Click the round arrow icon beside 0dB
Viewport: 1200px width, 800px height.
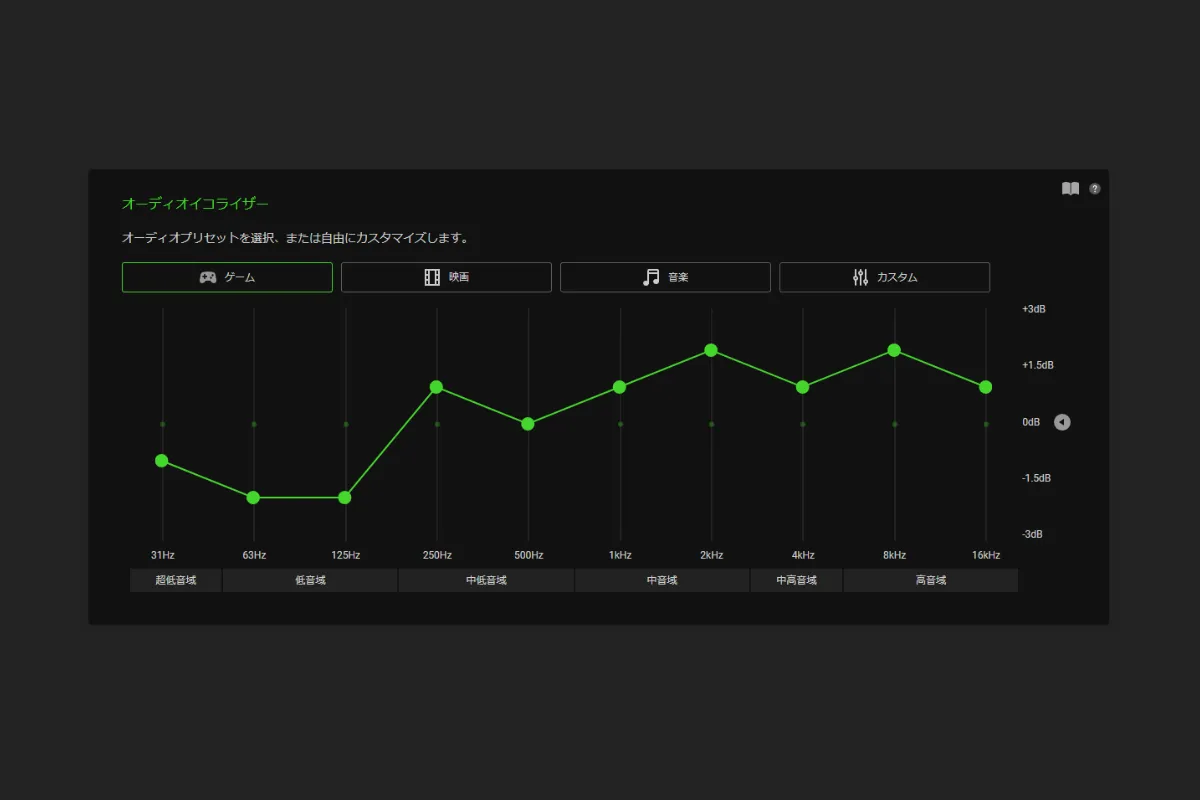[x=1062, y=422]
